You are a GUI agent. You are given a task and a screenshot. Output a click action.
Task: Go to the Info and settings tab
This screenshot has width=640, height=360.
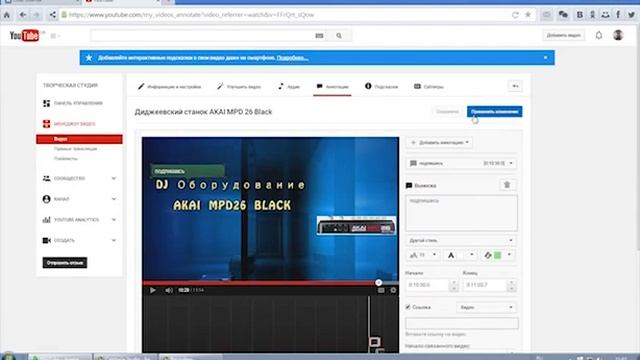169,87
